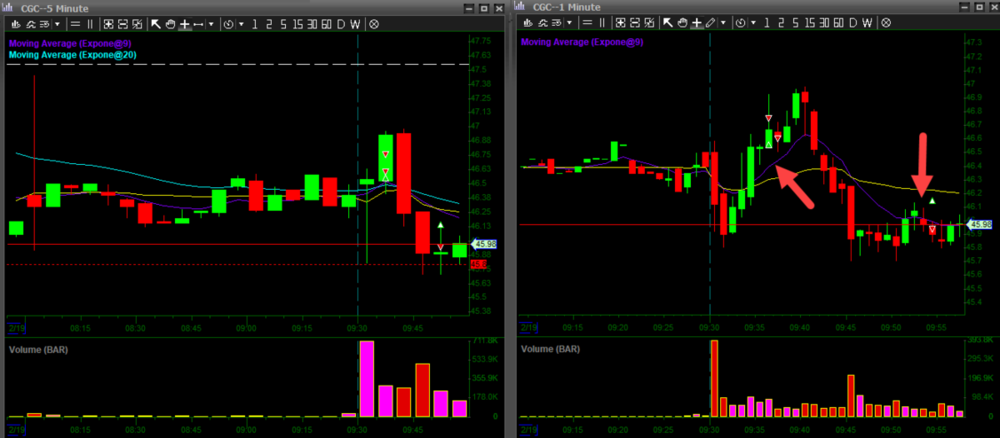Expand chart style dropdown arrow in 5 Minute toolbar
The height and width of the screenshot is (438, 1000).
pyautogui.click(x=57, y=23)
